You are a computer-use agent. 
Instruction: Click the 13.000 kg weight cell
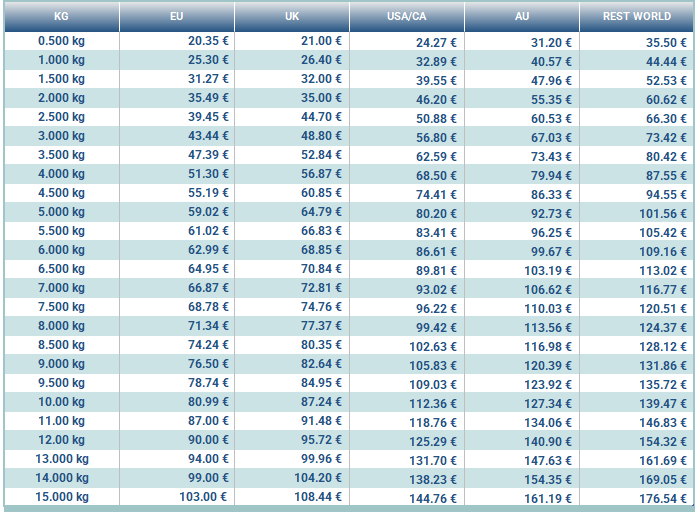(62, 459)
